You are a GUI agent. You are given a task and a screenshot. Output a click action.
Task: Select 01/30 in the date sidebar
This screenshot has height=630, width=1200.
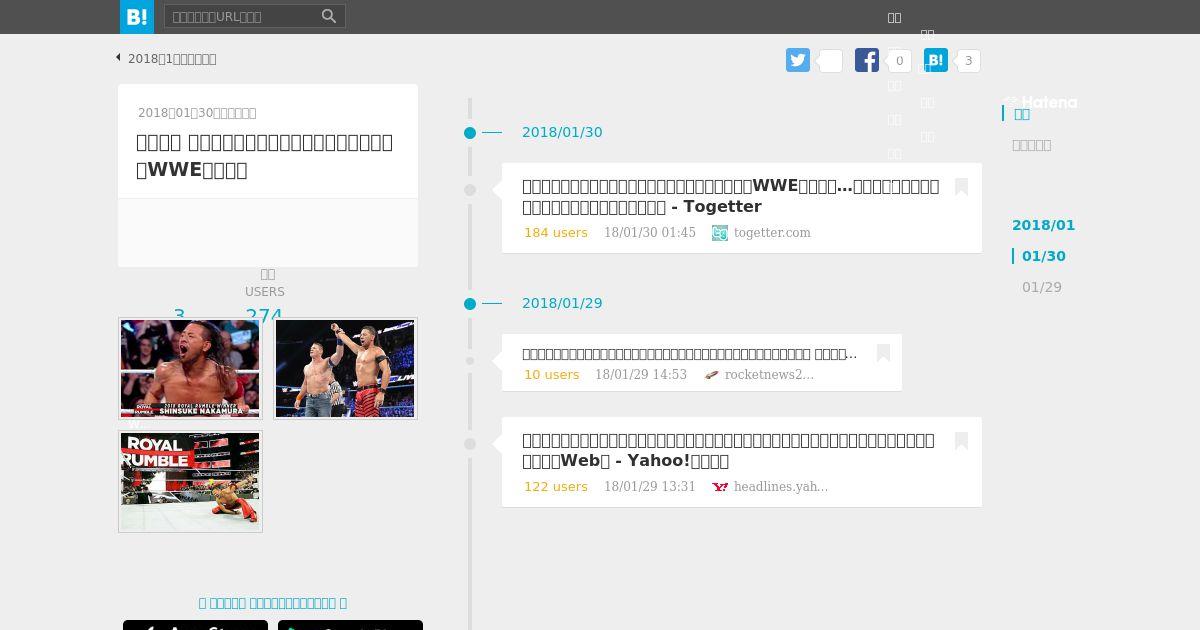[x=1044, y=256]
